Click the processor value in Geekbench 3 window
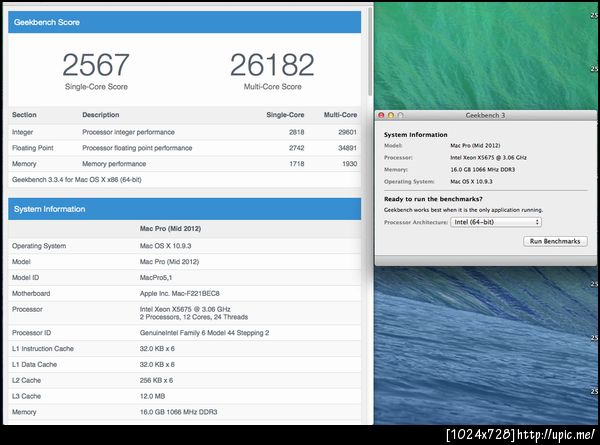The height and width of the screenshot is (445, 600). [488, 158]
